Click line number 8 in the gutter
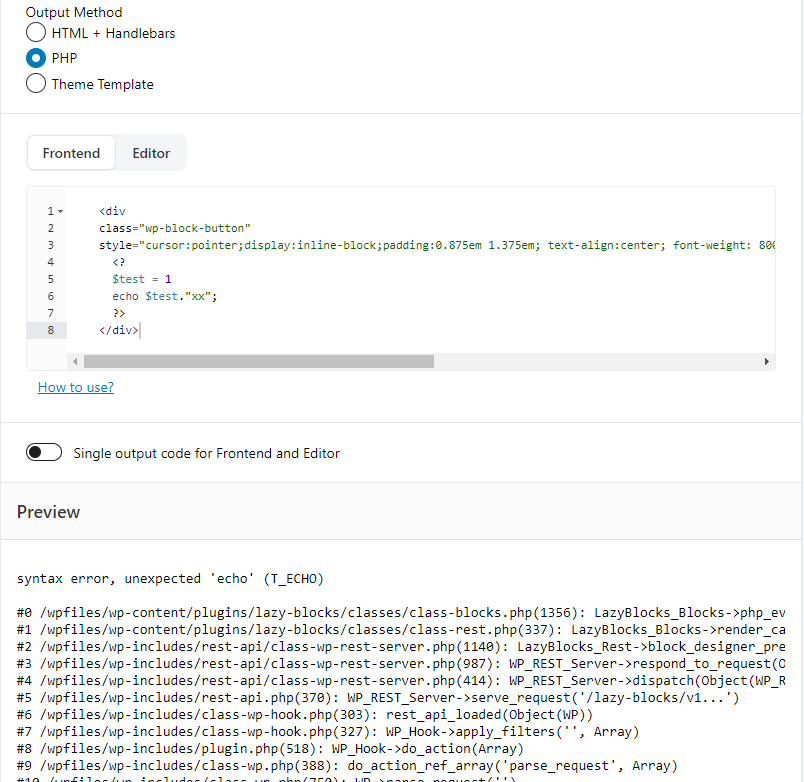The width and height of the screenshot is (804, 782). [x=50, y=330]
